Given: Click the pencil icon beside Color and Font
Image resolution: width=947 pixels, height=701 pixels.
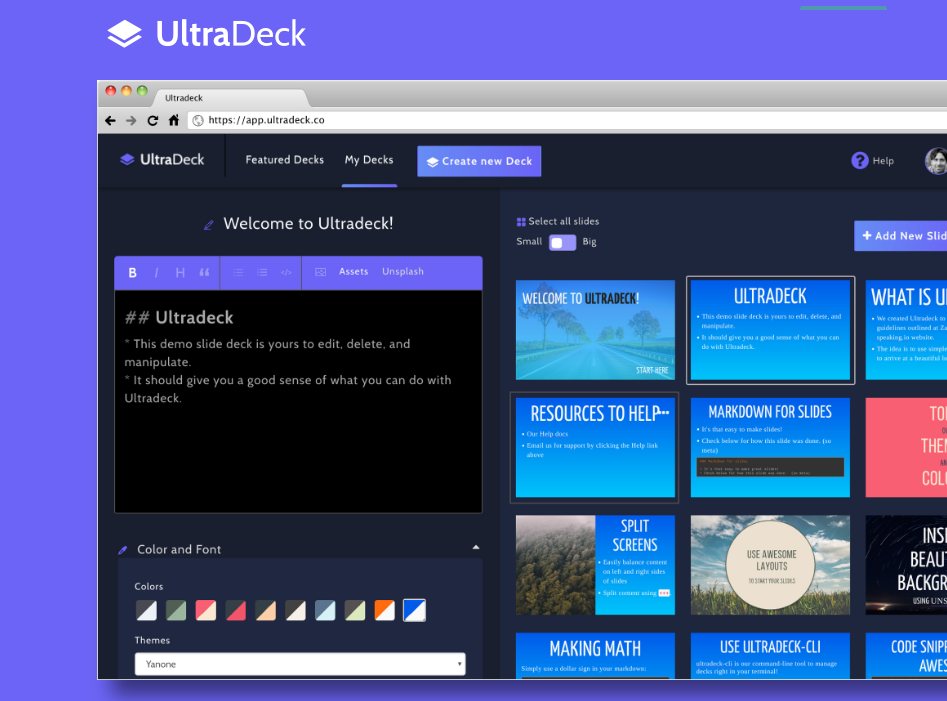Looking at the screenshot, I should (123, 550).
